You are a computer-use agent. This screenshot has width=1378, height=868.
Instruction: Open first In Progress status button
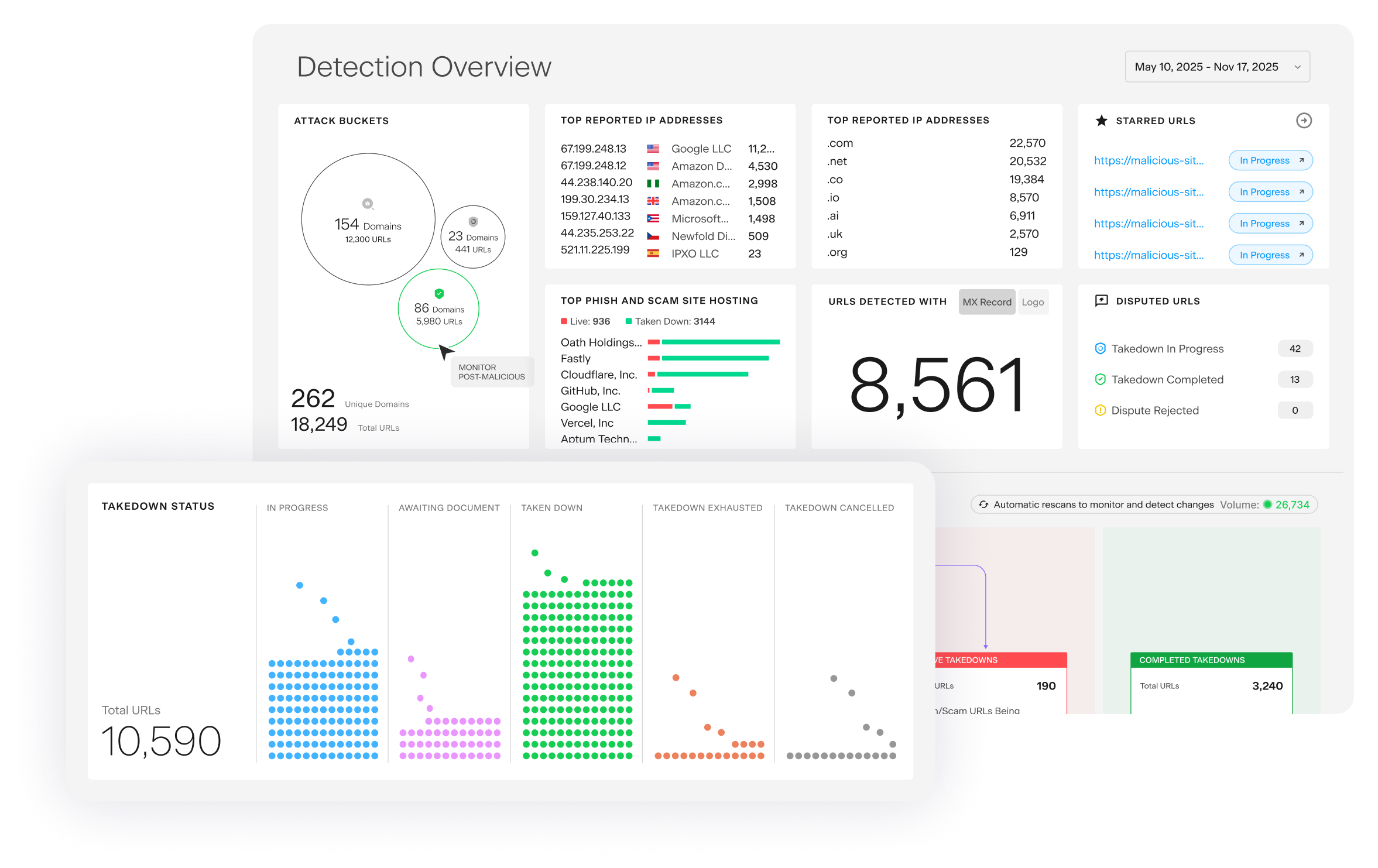coord(1270,160)
